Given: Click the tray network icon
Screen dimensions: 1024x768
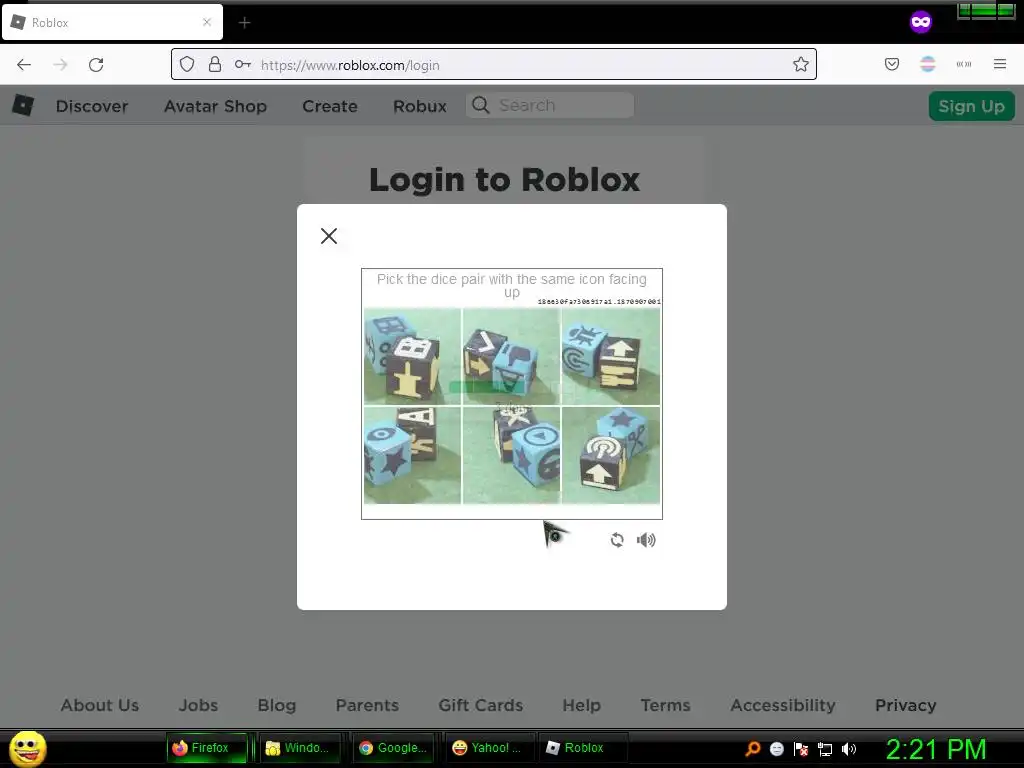Looking at the screenshot, I should point(825,748).
